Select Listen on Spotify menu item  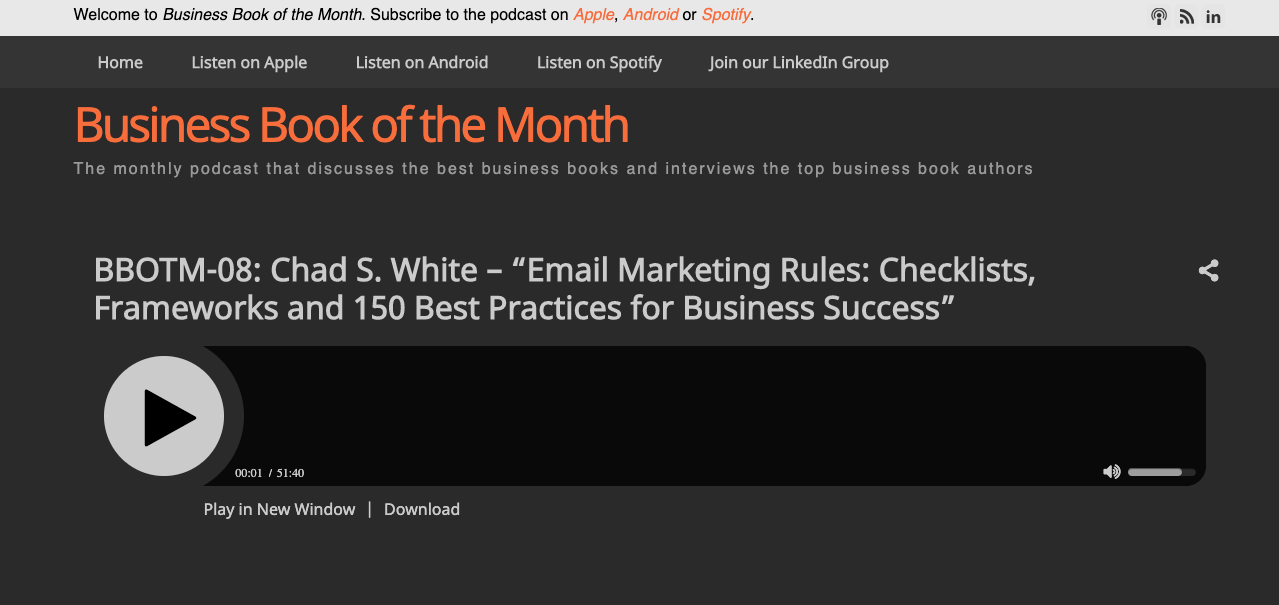click(x=599, y=62)
